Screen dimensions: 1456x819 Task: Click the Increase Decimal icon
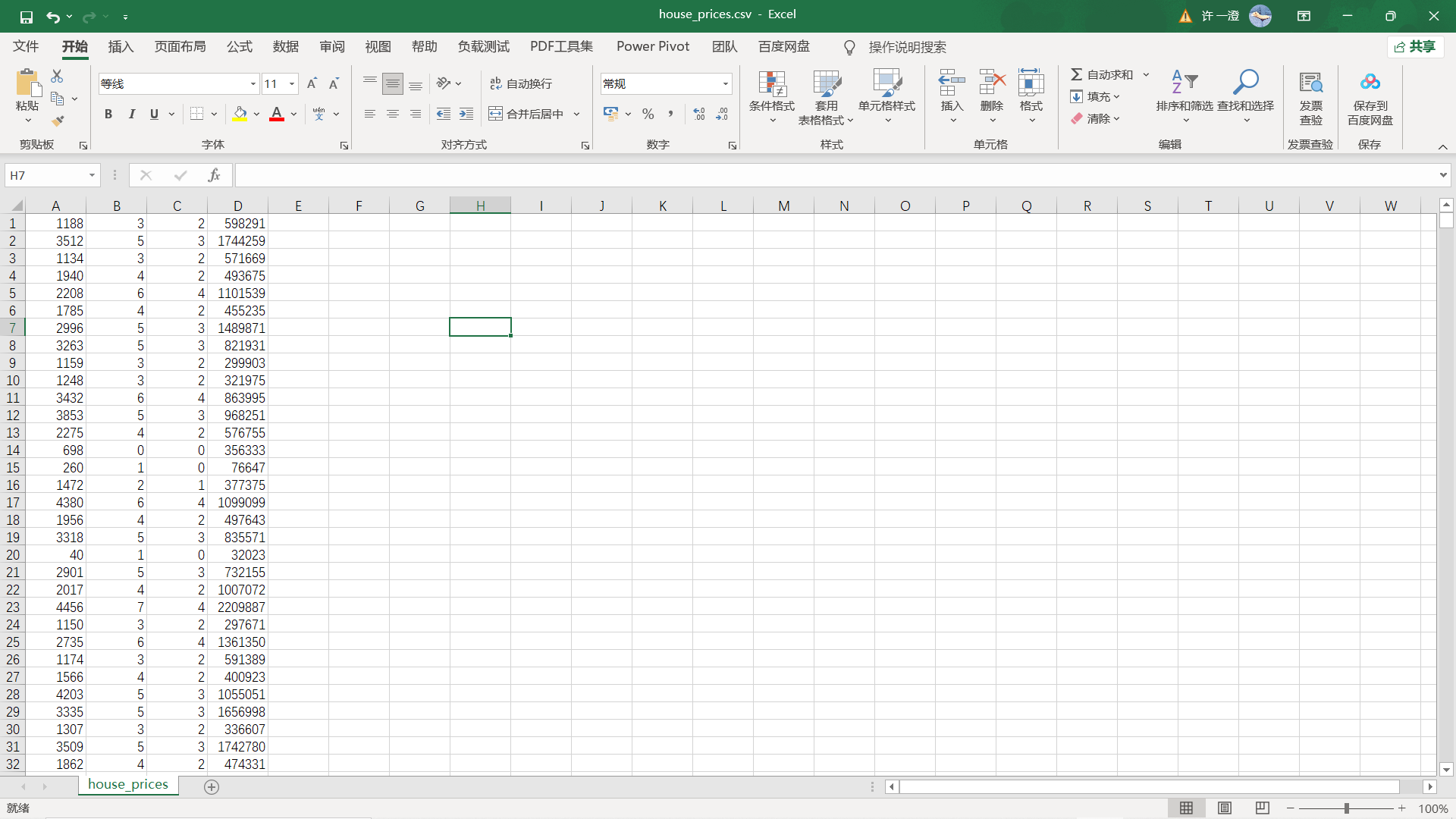click(x=699, y=114)
